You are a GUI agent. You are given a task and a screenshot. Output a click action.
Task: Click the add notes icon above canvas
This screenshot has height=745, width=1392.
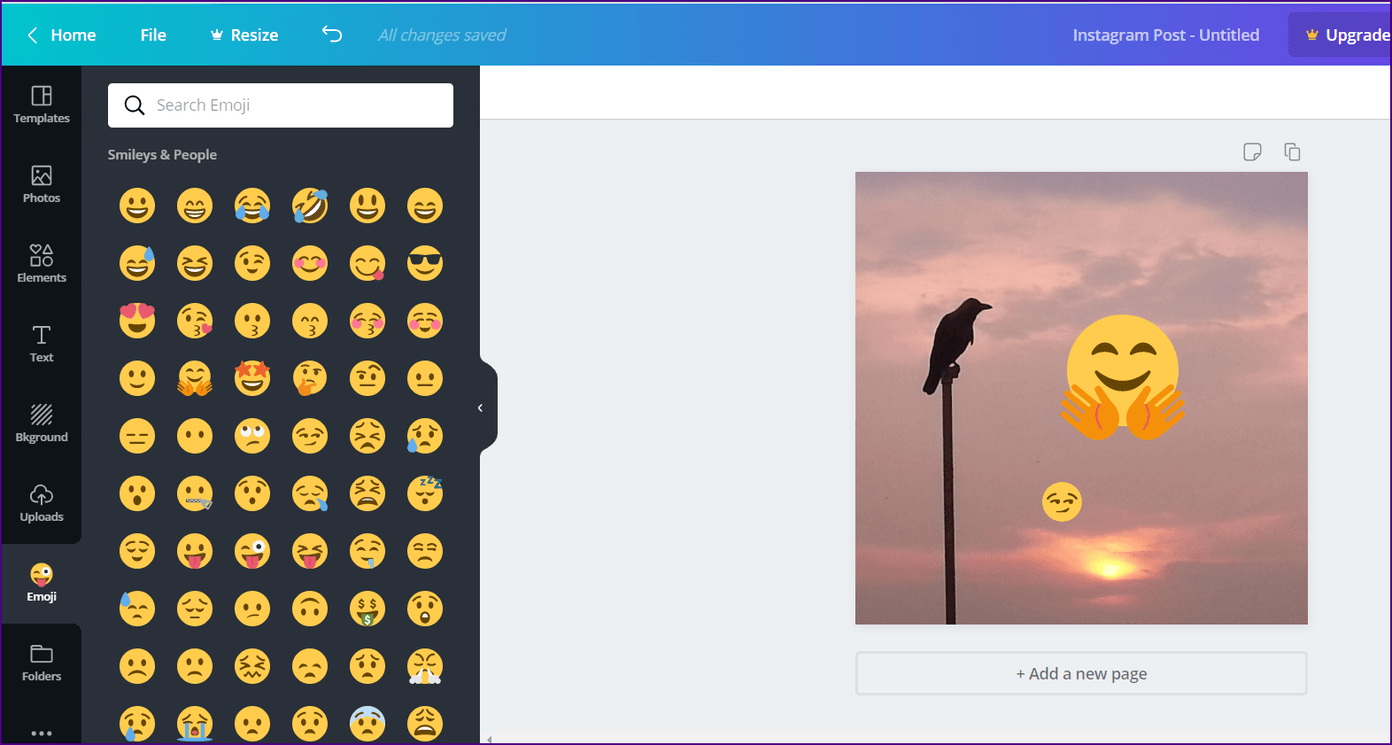coord(1252,152)
